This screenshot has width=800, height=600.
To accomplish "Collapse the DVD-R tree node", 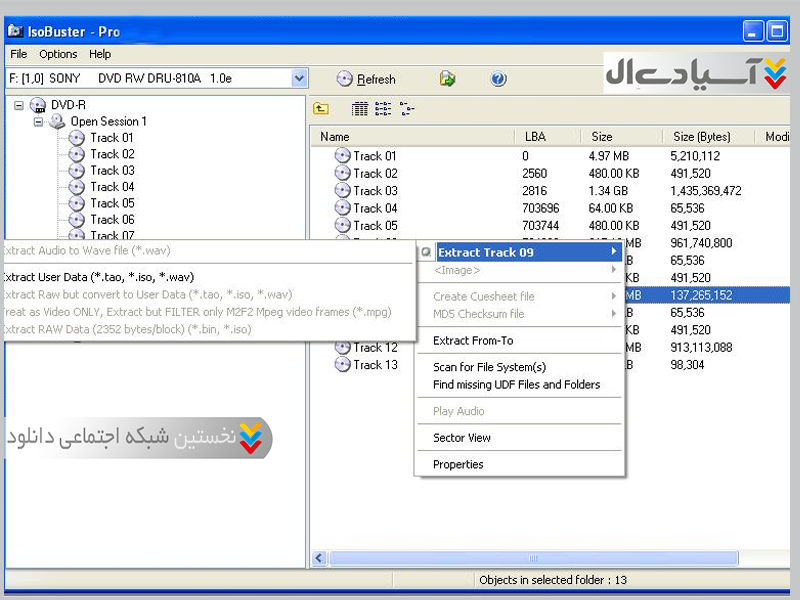I will pyautogui.click(x=19, y=105).
